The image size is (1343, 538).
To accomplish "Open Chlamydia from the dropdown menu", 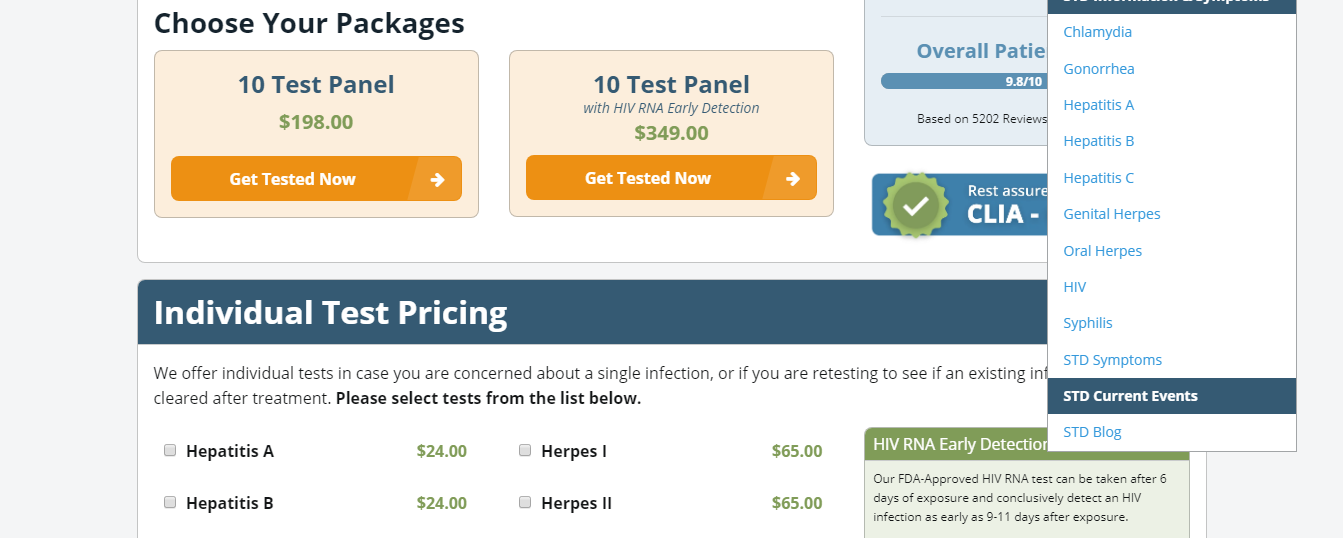I will click(1098, 32).
